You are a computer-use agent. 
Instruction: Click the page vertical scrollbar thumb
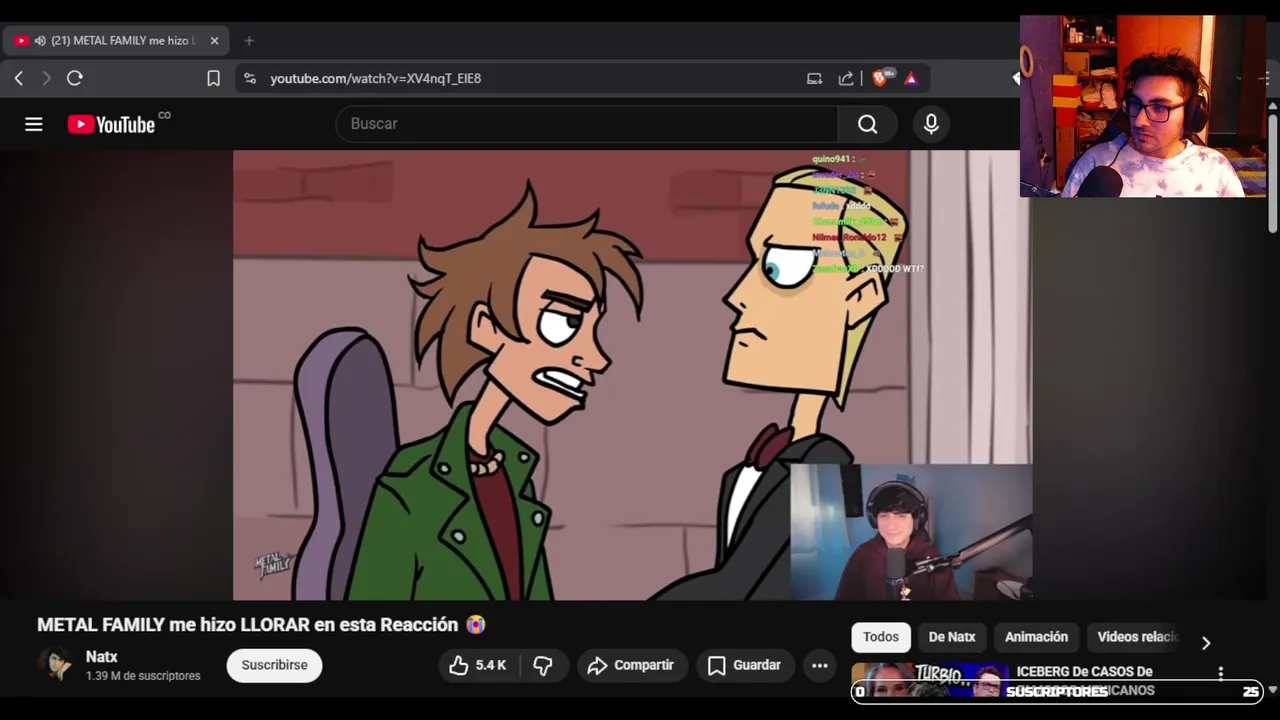(1272, 172)
